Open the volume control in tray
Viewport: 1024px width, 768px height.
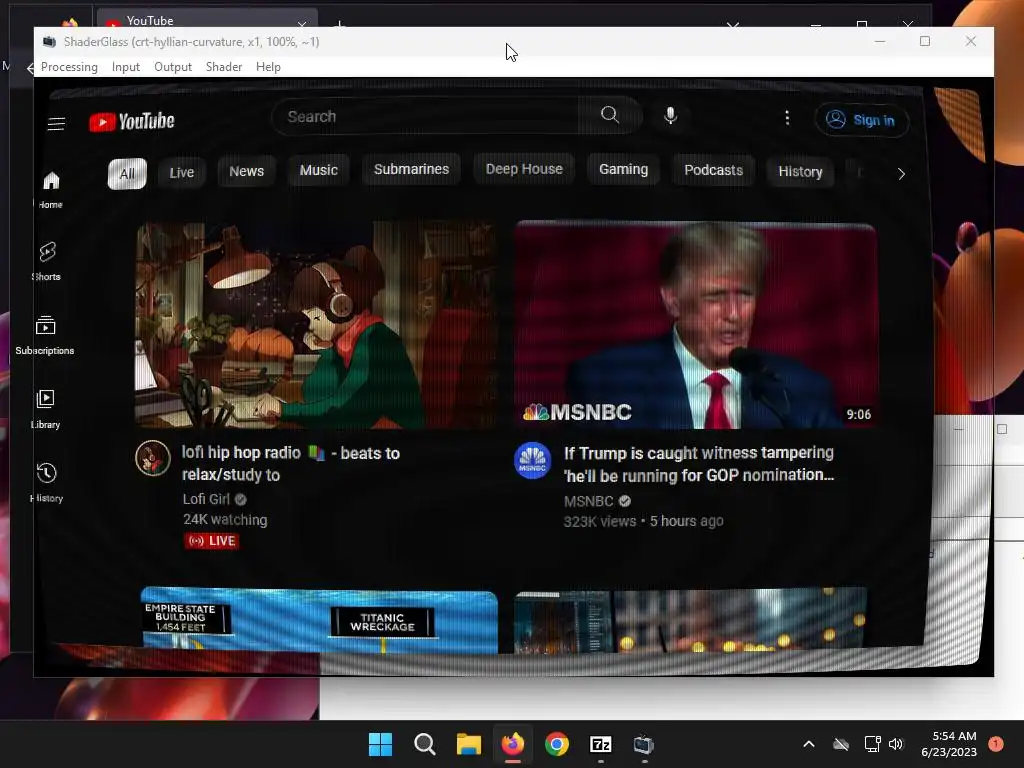click(896, 744)
